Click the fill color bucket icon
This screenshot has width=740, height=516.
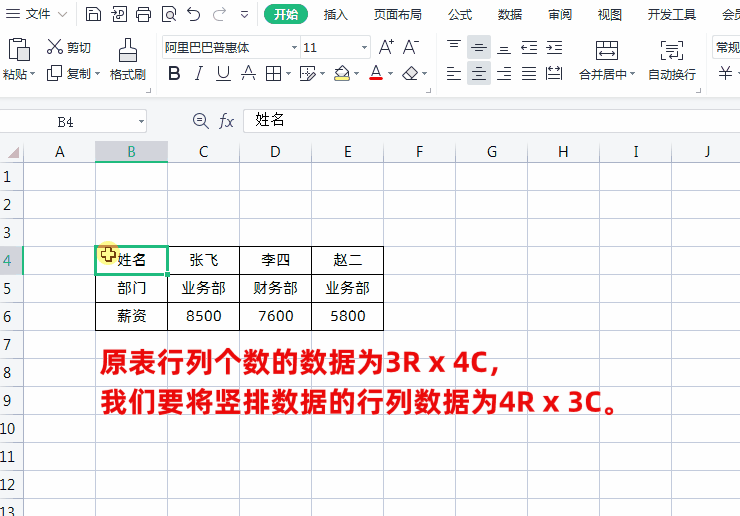click(x=342, y=74)
